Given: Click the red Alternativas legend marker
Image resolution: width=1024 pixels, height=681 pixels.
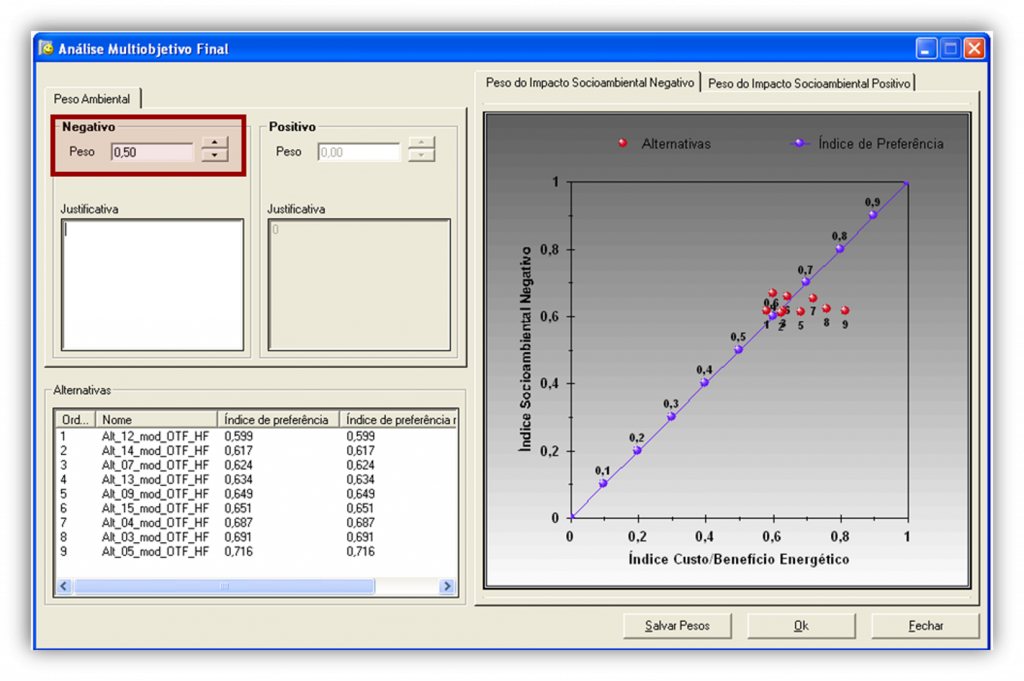Looking at the screenshot, I should 623,143.
